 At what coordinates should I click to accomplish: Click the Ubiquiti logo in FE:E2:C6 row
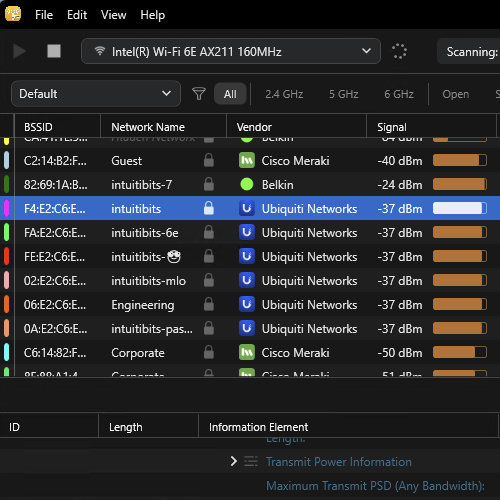pyautogui.click(x=247, y=256)
